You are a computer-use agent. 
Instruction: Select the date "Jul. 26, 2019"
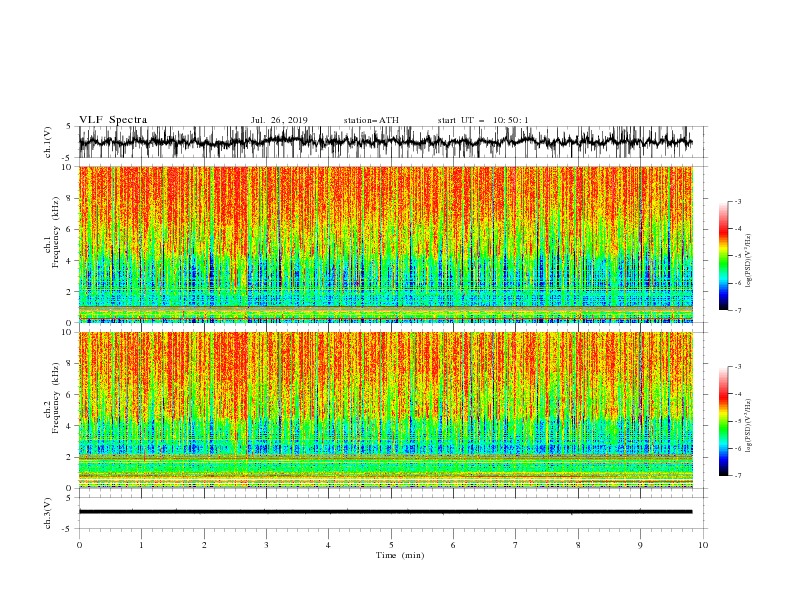pyautogui.click(x=279, y=120)
